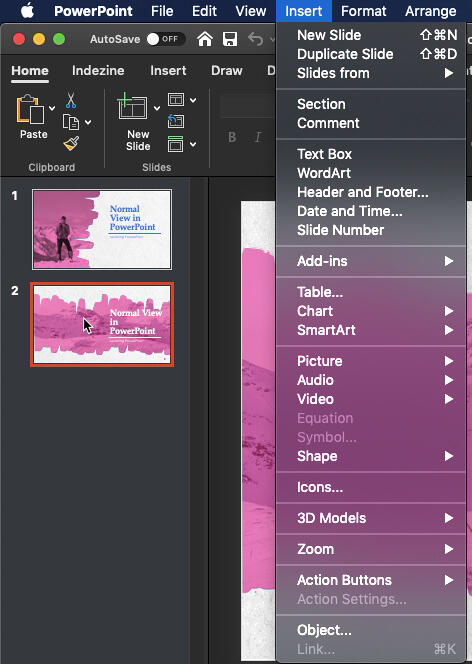
Task: Open the Paste dropdown arrow
Action: (52, 108)
